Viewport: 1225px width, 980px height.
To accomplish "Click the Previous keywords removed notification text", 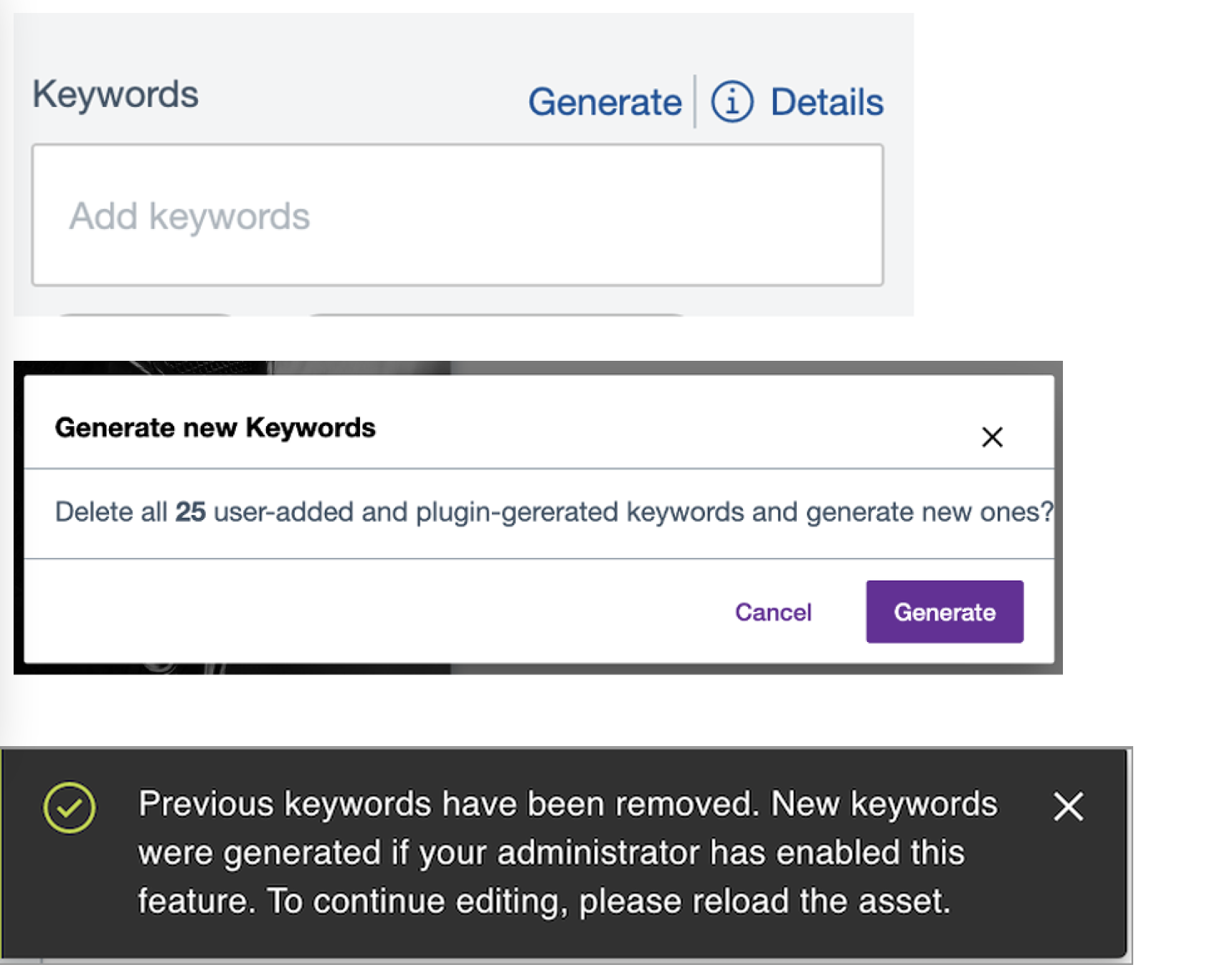I will [567, 852].
